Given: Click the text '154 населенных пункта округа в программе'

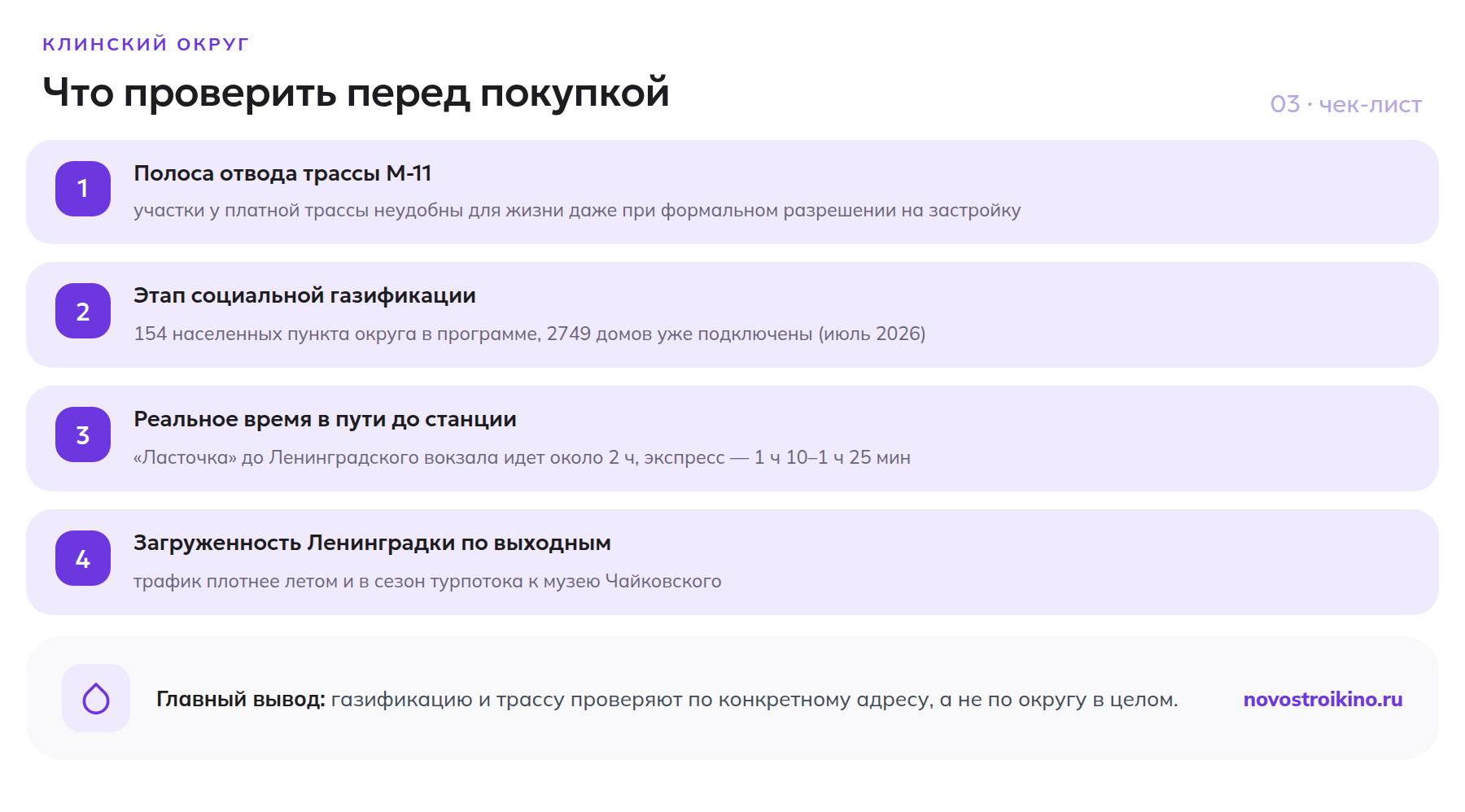Looking at the screenshot, I should pyautogui.click(x=336, y=334).
